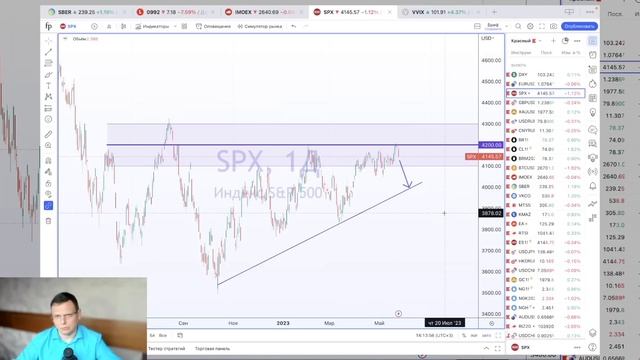
Task: Select BTCUSD in the watchlist
Action: pos(545,168)
